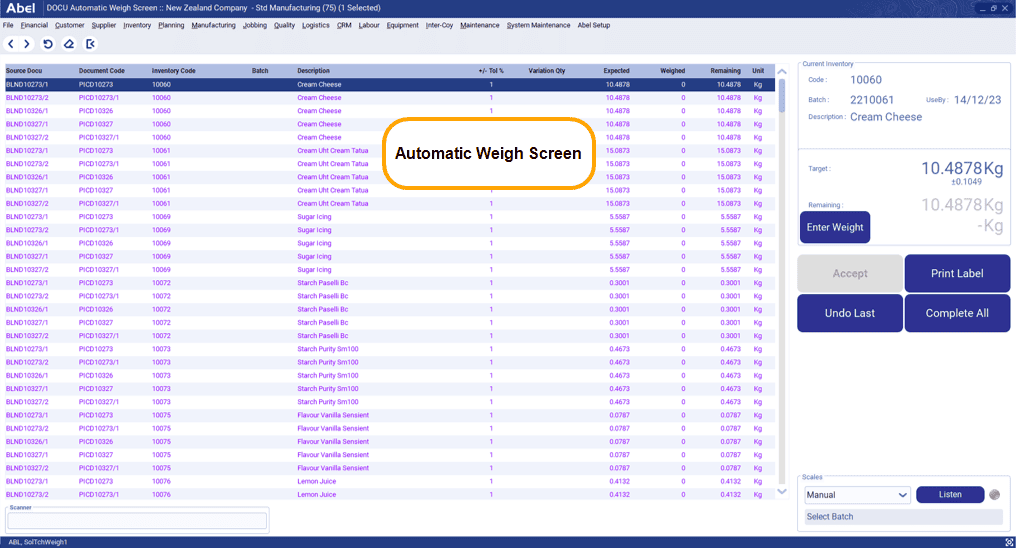
Task: Click the refresh toolbar icon
Action: coord(48,44)
